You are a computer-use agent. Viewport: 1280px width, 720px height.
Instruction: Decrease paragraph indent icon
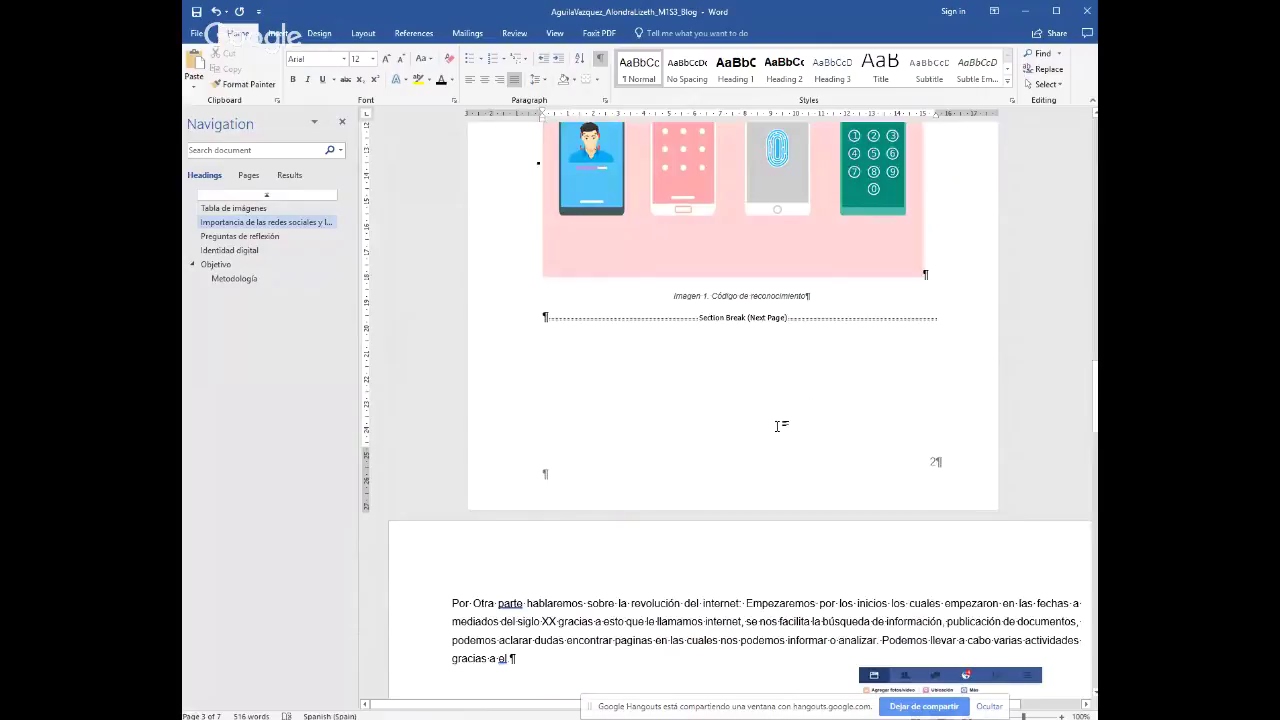[543, 59]
